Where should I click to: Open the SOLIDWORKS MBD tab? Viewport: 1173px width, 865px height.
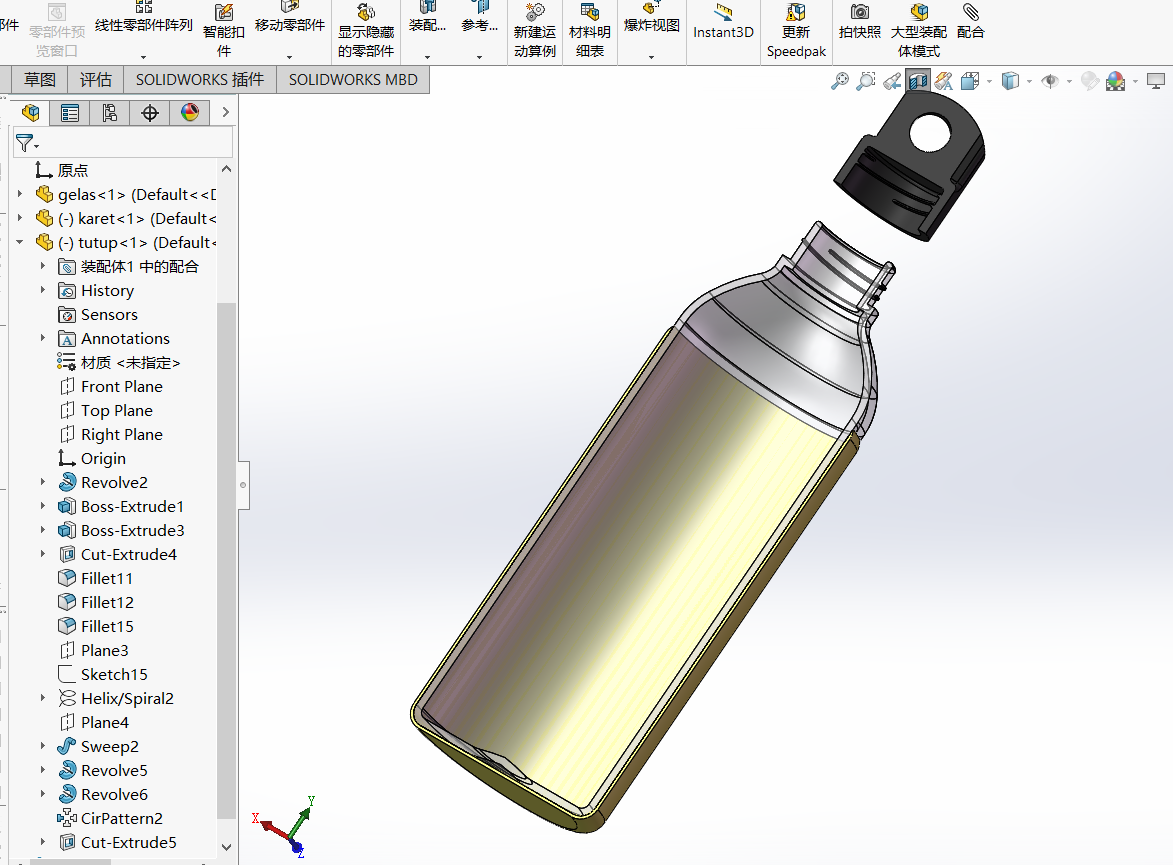[x=353, y=79]
